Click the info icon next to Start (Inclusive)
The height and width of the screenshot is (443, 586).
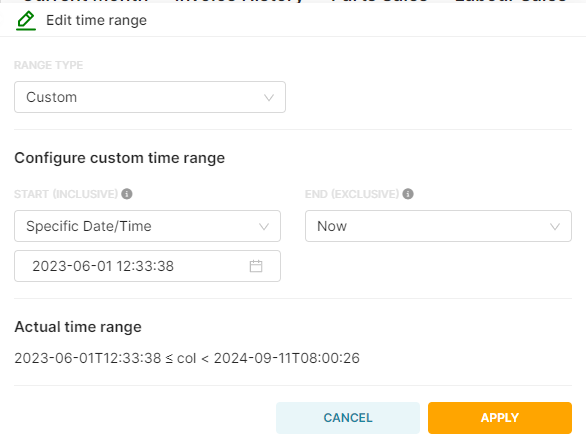pos(127,194)
